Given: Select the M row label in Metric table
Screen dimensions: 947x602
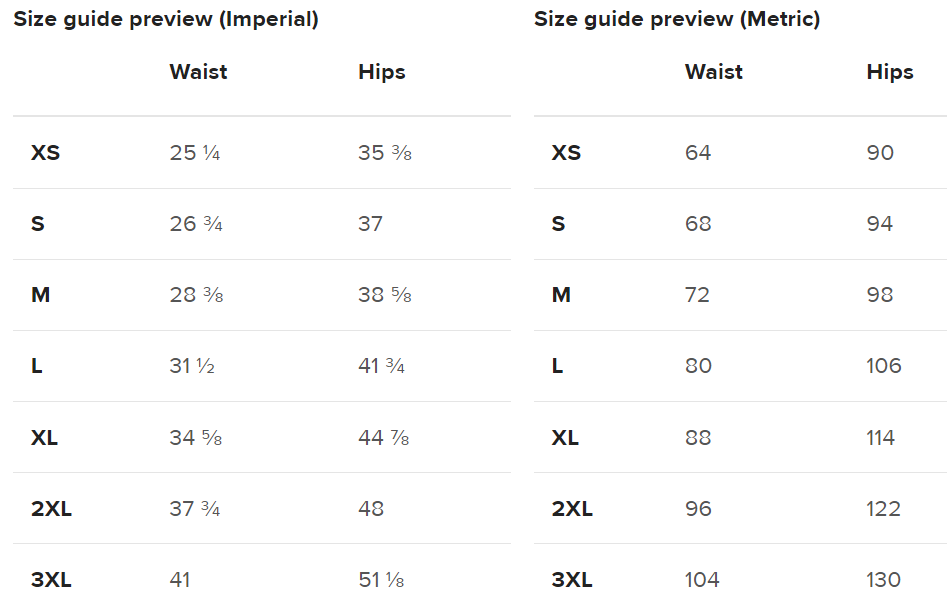Looking at the screenshot, I should click(561, 295).
